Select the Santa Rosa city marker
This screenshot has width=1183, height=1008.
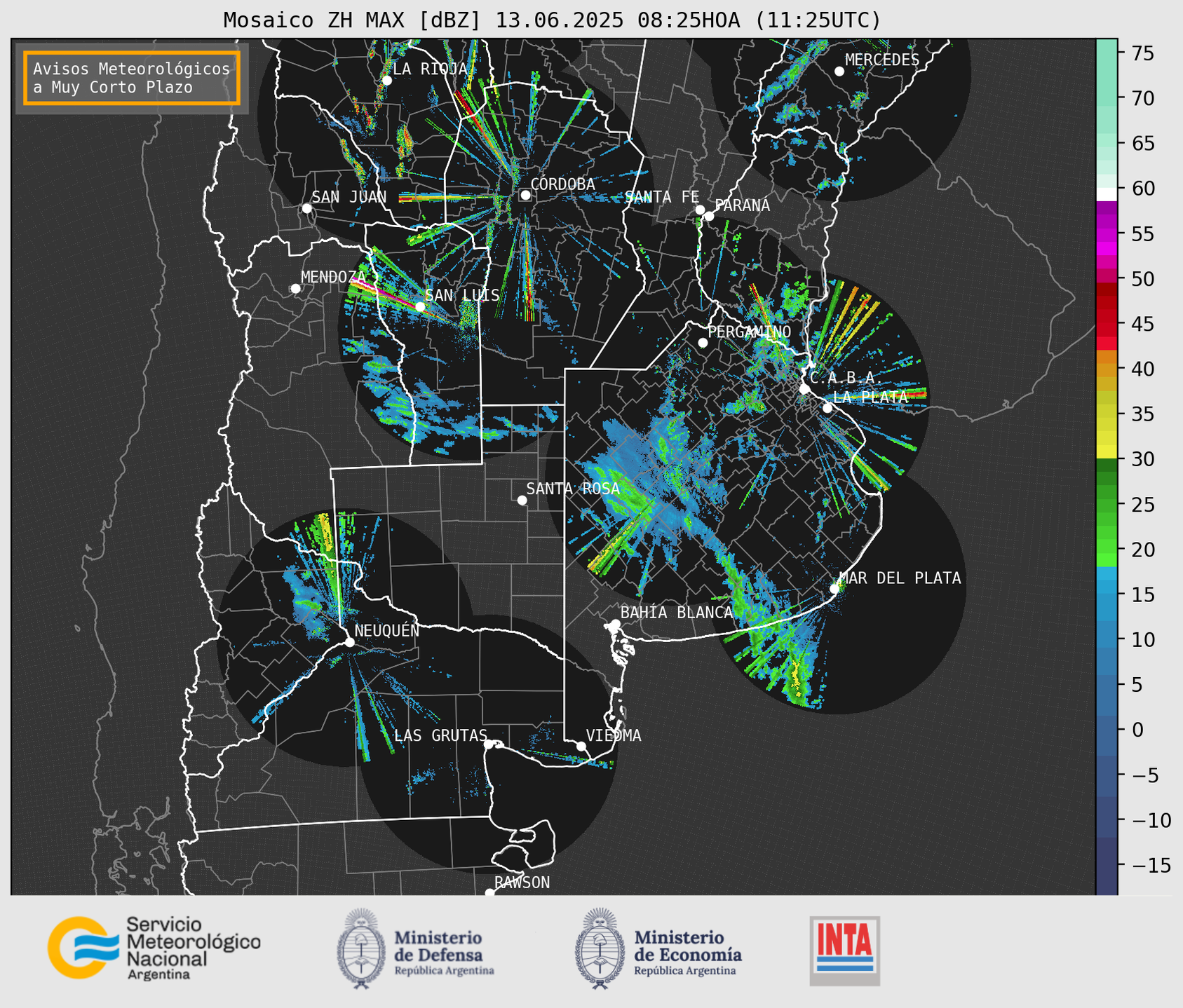point(522,500)
